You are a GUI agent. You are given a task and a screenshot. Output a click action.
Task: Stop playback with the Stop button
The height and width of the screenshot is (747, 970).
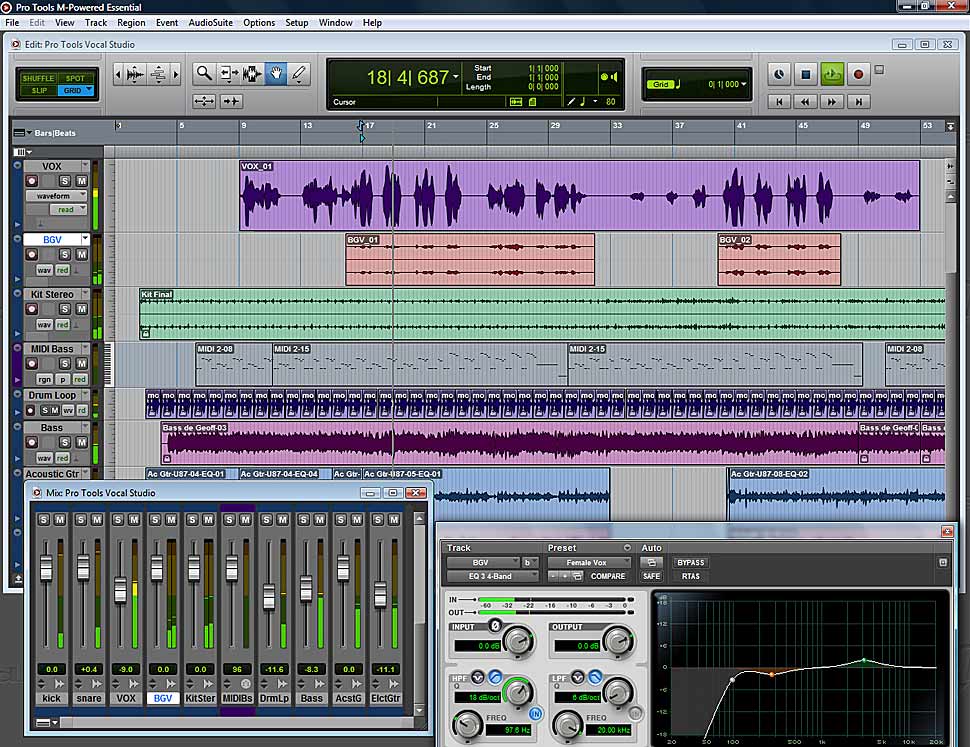[805, 74]
